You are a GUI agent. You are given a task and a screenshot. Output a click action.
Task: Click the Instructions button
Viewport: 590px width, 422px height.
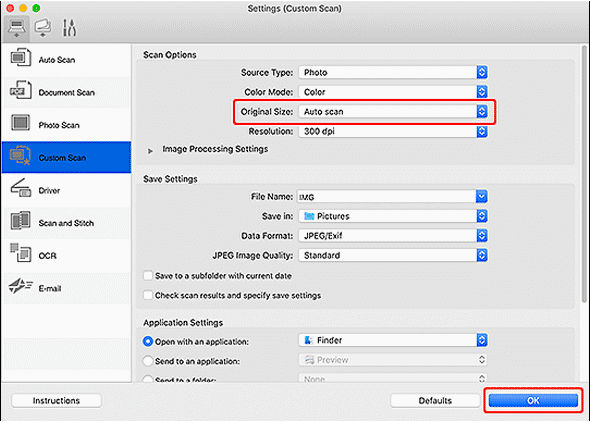(x=56, y=401)
